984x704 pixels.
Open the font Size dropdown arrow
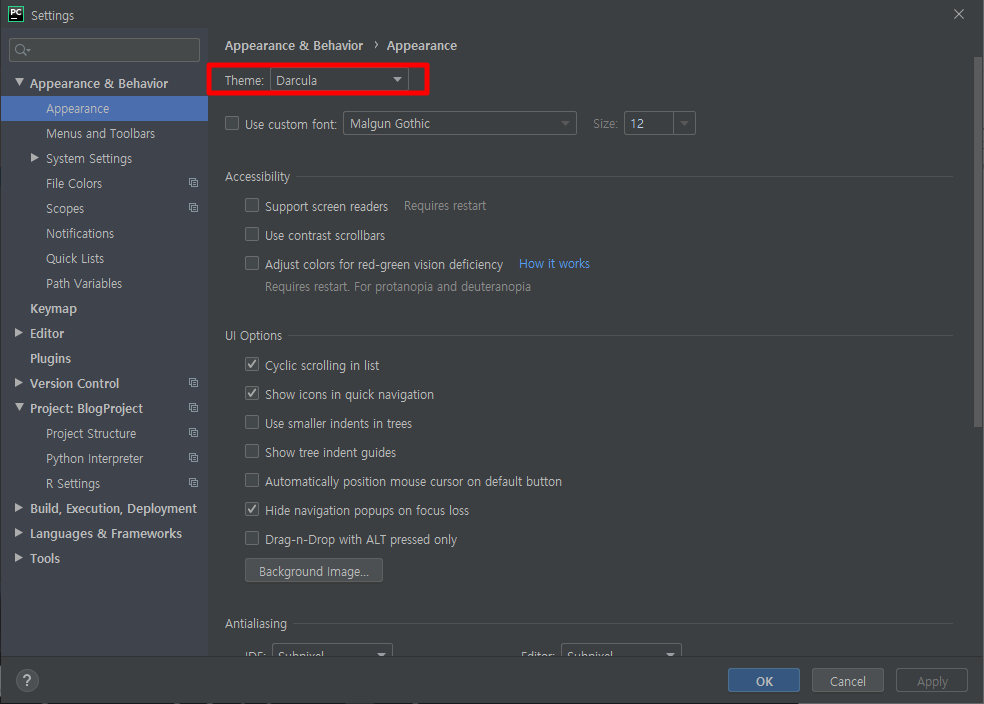(x=684, y=124)
